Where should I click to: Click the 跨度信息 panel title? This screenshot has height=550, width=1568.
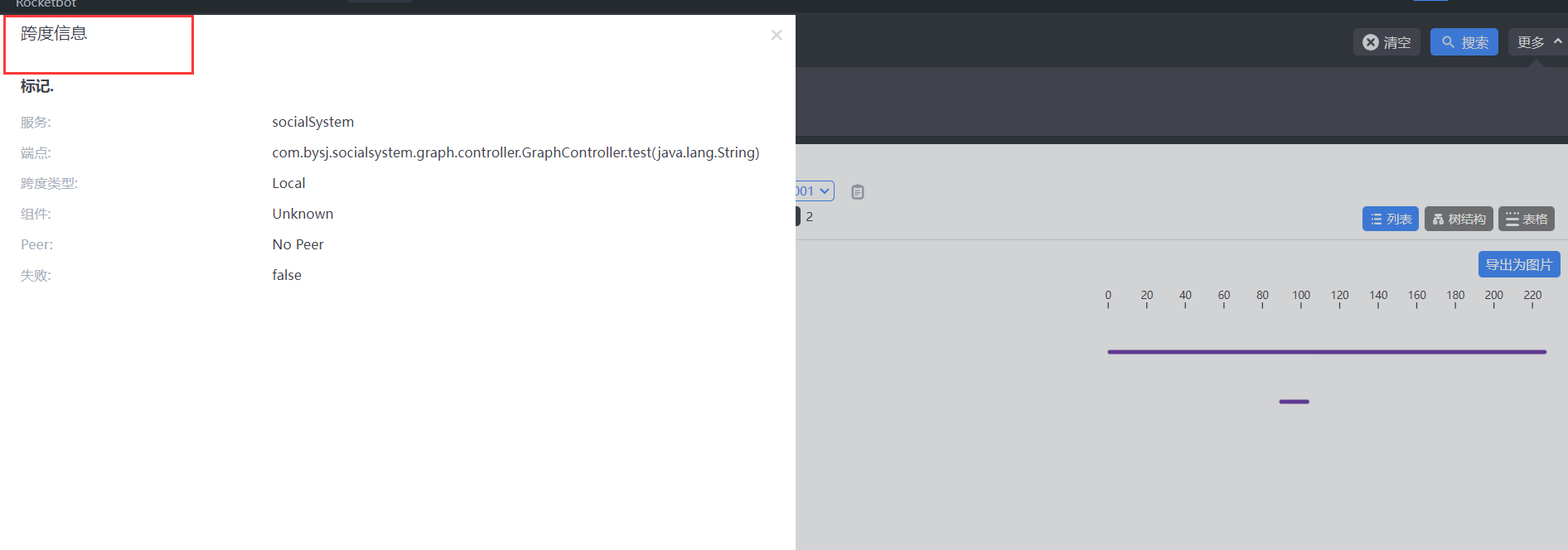pos(54,33)
